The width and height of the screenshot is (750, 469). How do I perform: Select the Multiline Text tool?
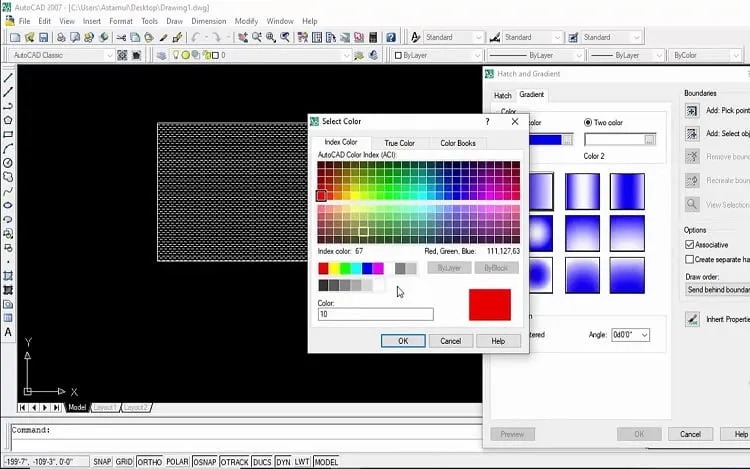pos(8,332)
